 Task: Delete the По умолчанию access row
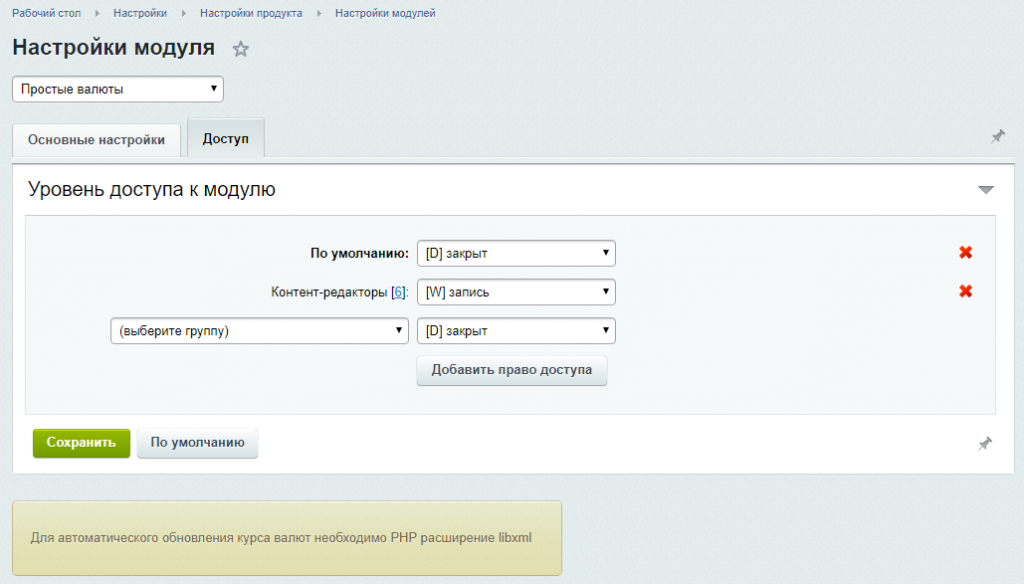(965, 253)
